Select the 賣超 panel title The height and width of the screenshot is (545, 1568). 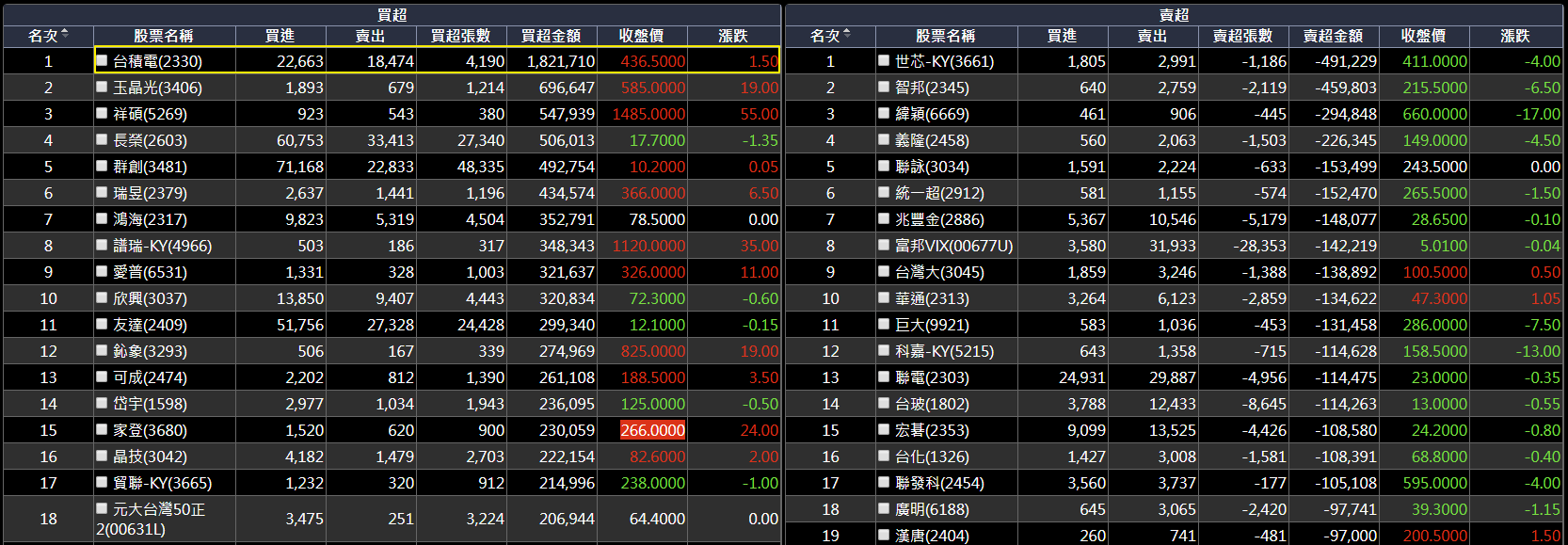1175,15
